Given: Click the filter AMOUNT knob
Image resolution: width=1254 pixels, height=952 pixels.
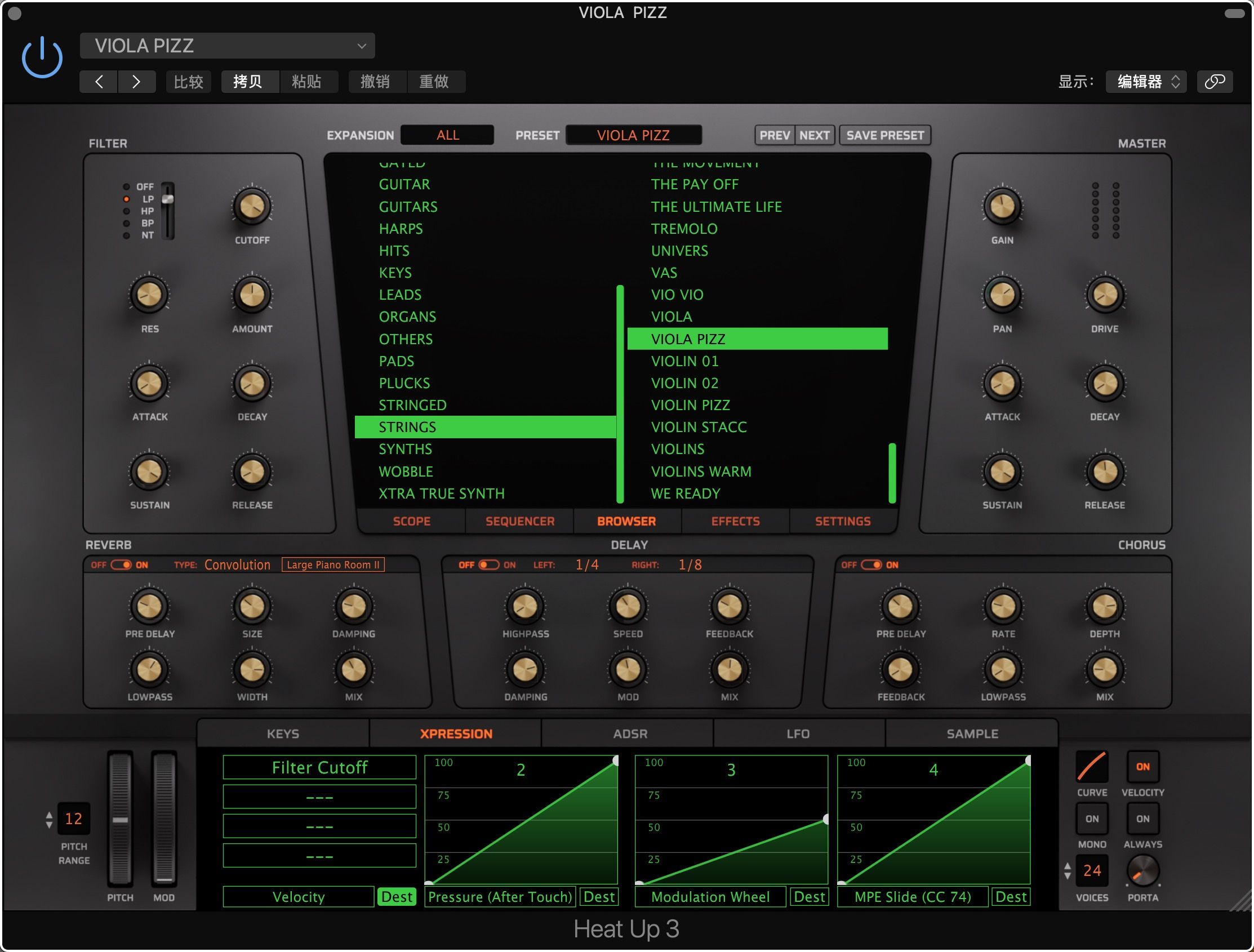Looking at the screenshot, I should (252, 295).
